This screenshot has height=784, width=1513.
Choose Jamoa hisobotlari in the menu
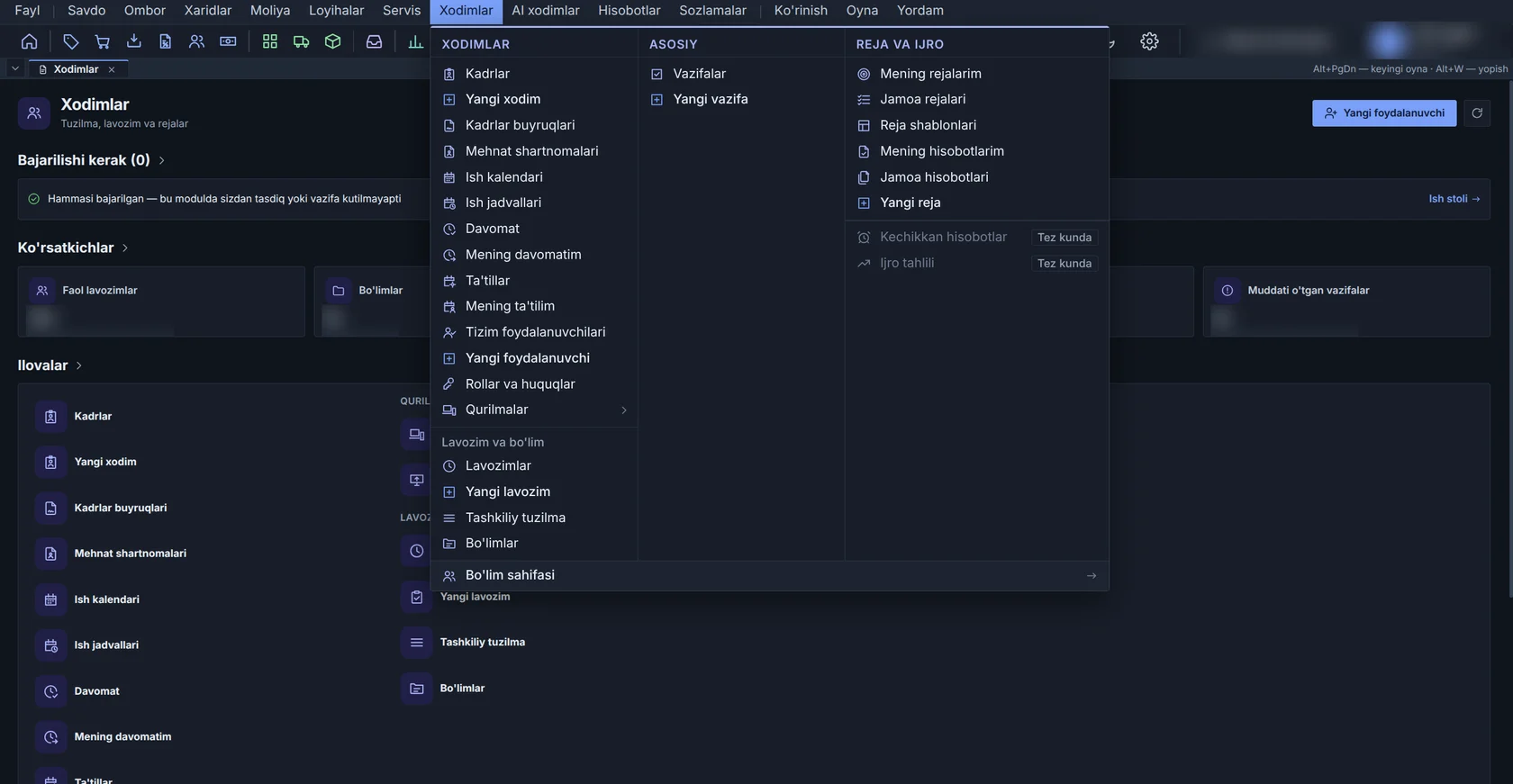(976, 177)
